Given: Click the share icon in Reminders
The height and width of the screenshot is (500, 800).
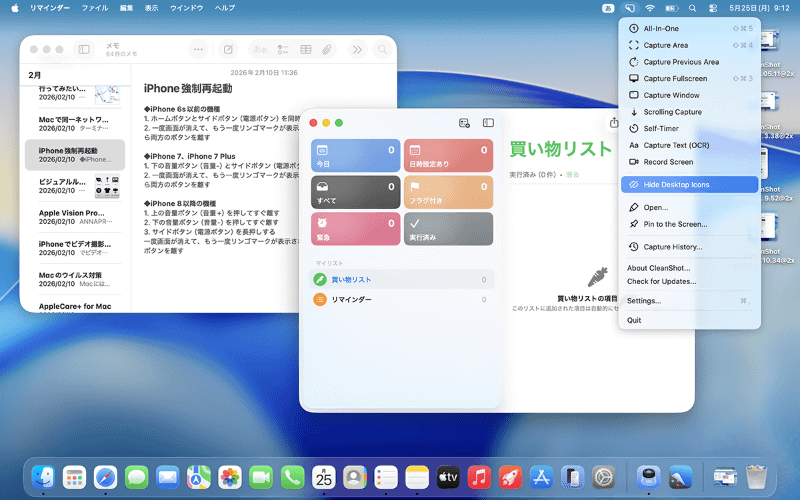Looking at the screenshot, I should pos(614,123).
